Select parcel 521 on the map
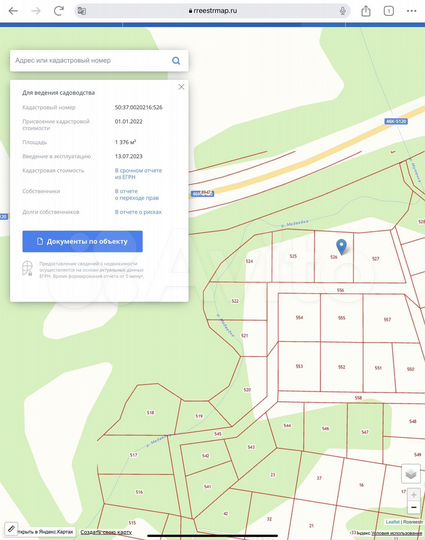Viewport: 425px width, 540px height. coord(245,335)
